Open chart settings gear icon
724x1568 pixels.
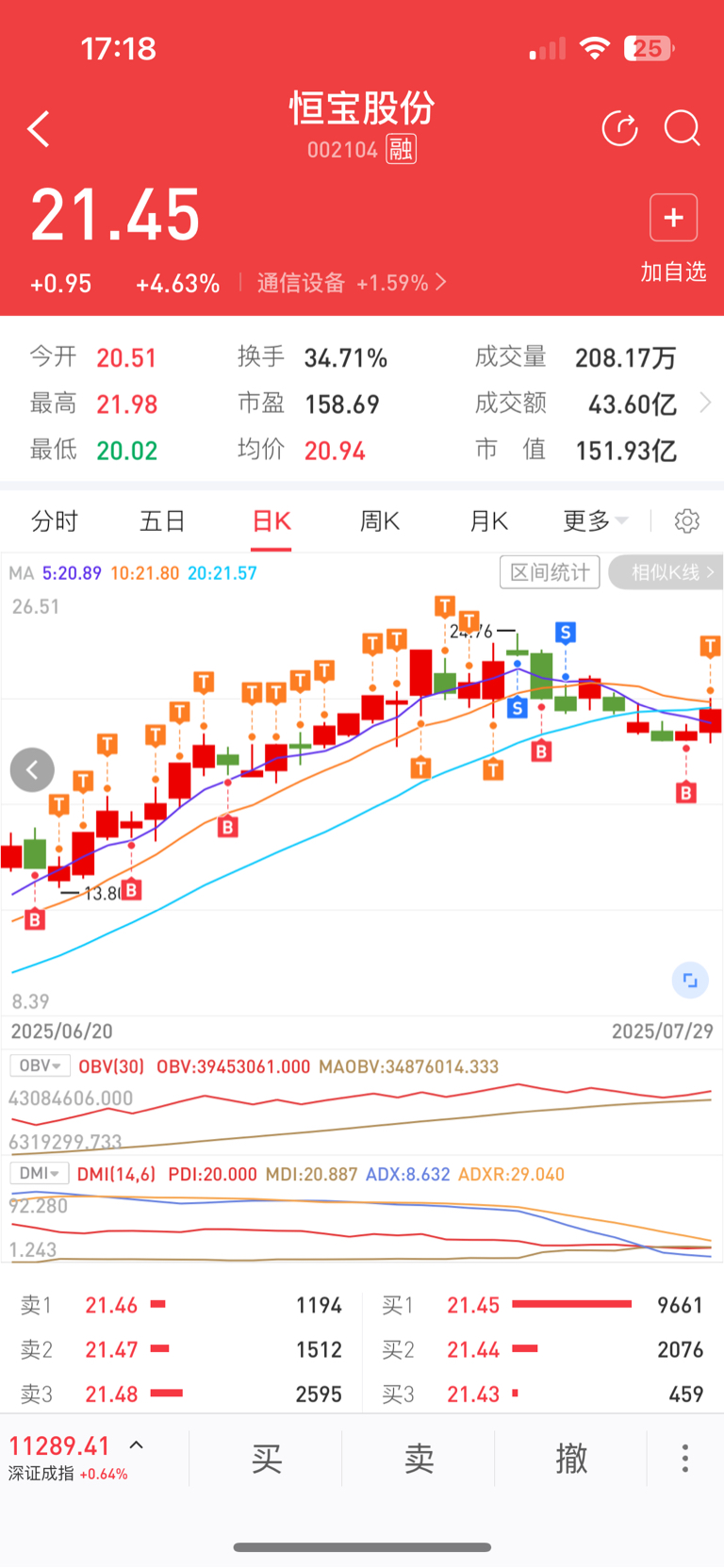[x=687, y=520]
